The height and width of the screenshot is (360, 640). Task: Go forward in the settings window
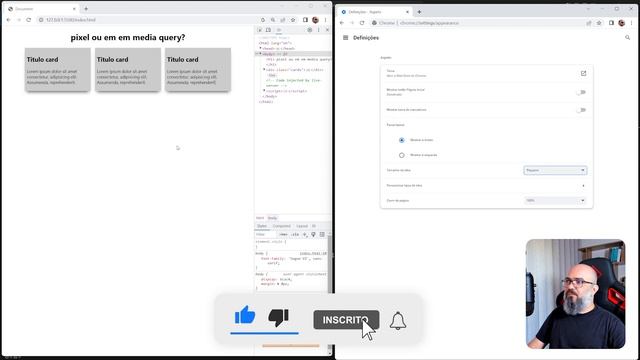(x=352, y=23)
